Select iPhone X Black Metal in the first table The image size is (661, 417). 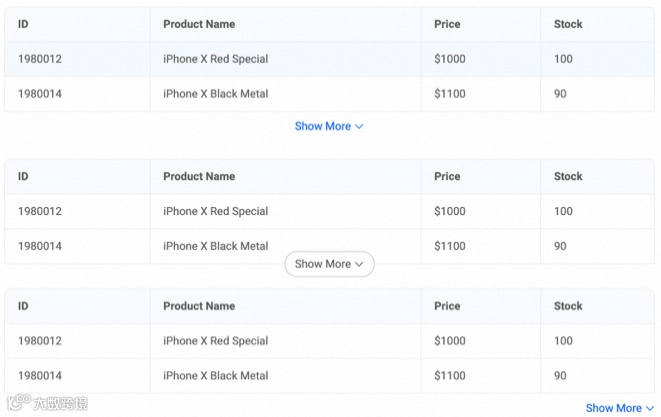tap(215, 94)
